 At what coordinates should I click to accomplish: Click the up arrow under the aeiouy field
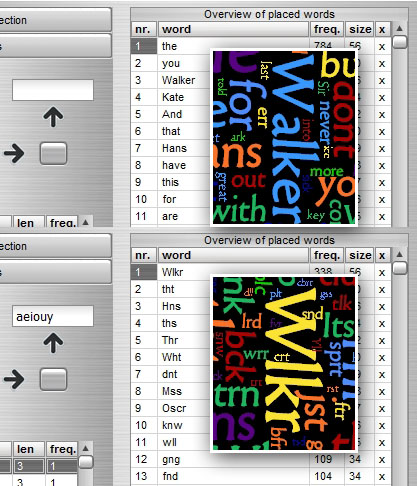click(x=53, y=343)
